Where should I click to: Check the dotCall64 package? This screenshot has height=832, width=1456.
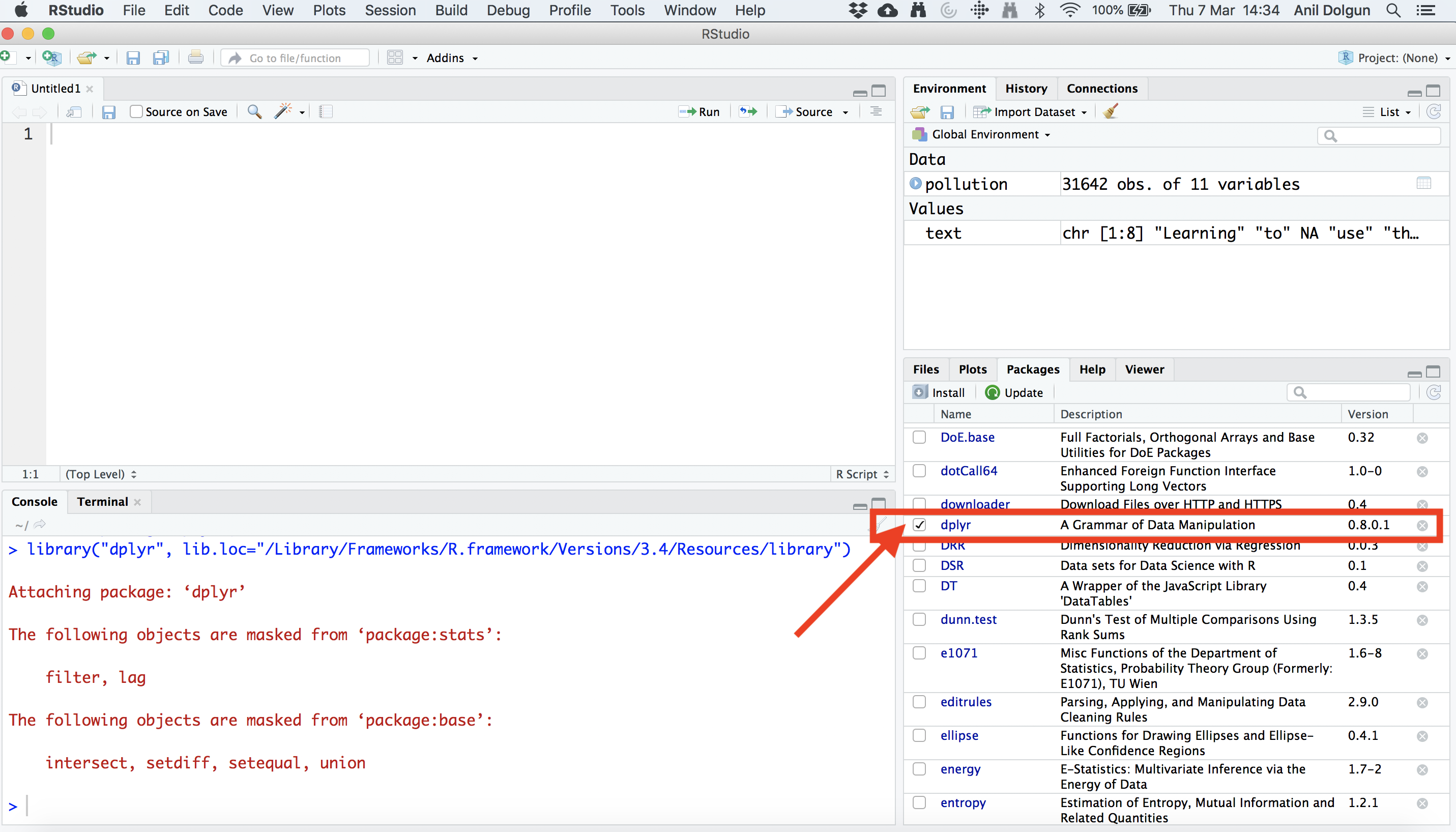coord(919,471)
